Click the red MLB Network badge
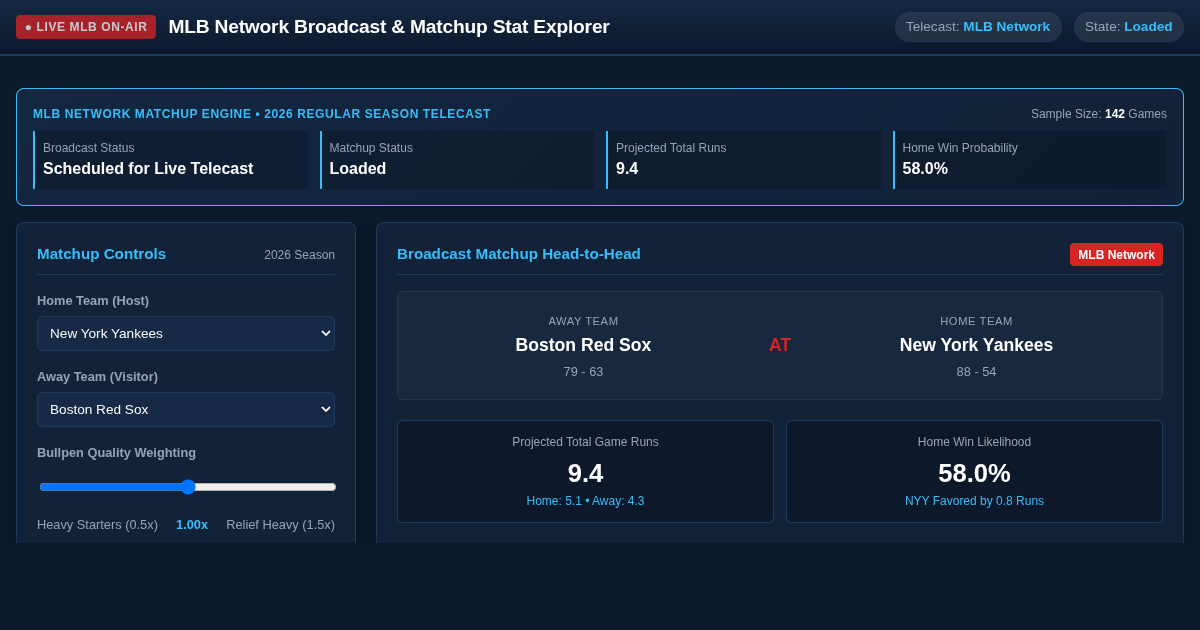 click(x=1116, y=254)
